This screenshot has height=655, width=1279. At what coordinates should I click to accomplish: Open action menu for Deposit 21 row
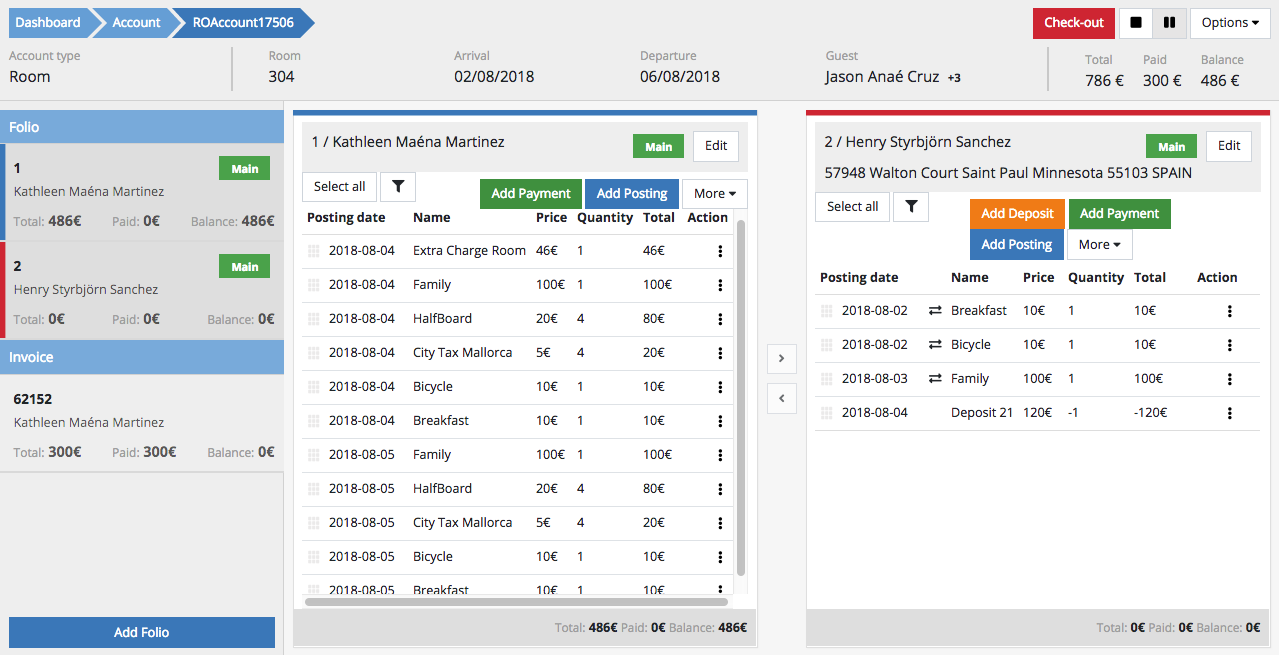point(1229,413)
